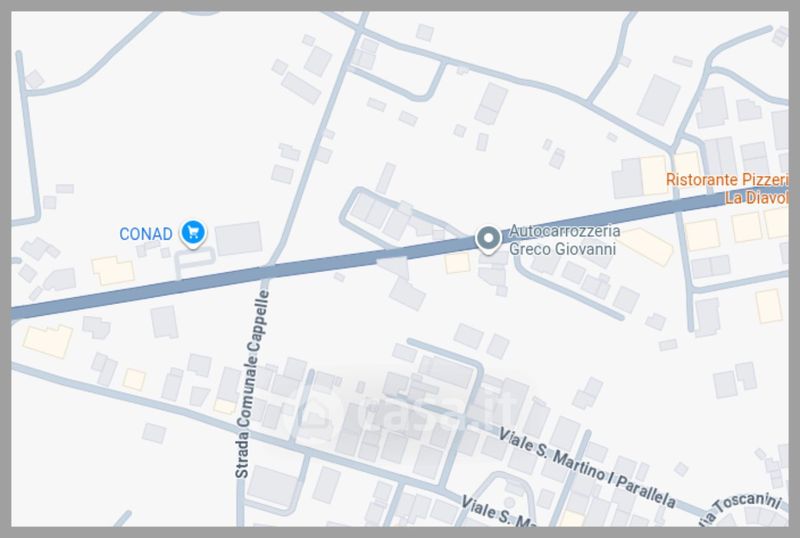
Task: Click the small yellow building near Strada Comunale Cappelle
Action: pos(224,406)
